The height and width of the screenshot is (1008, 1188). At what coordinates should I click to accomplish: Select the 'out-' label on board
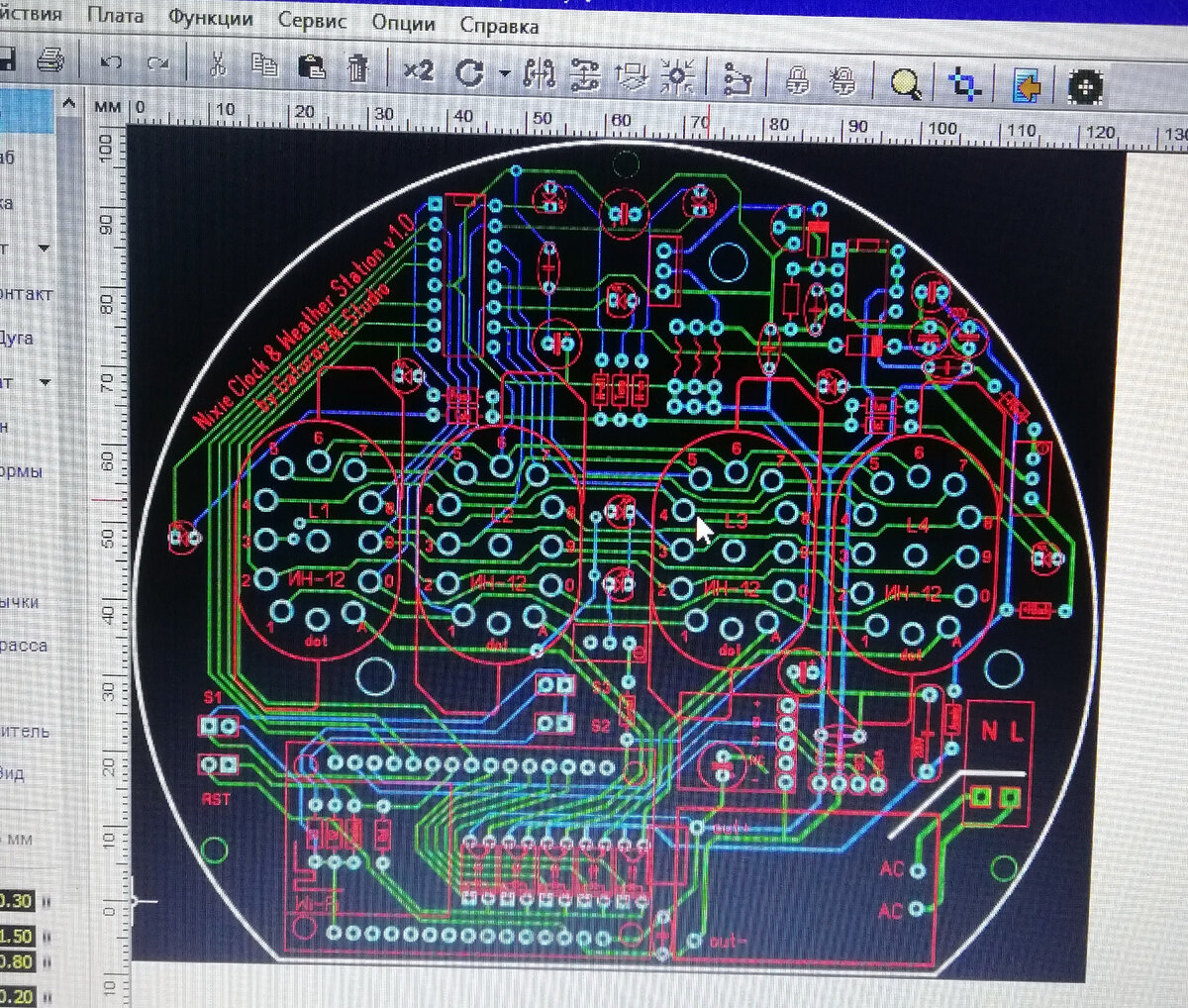click(x=729, y=942)
